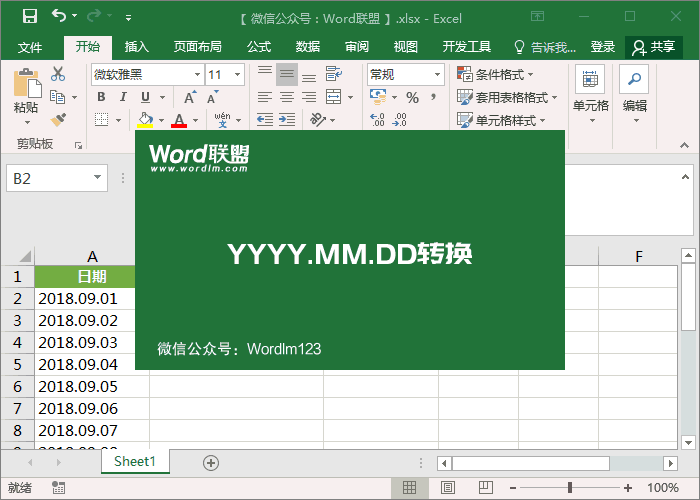Apply the red font color A
700x500 pixels.
pos(179,120)
